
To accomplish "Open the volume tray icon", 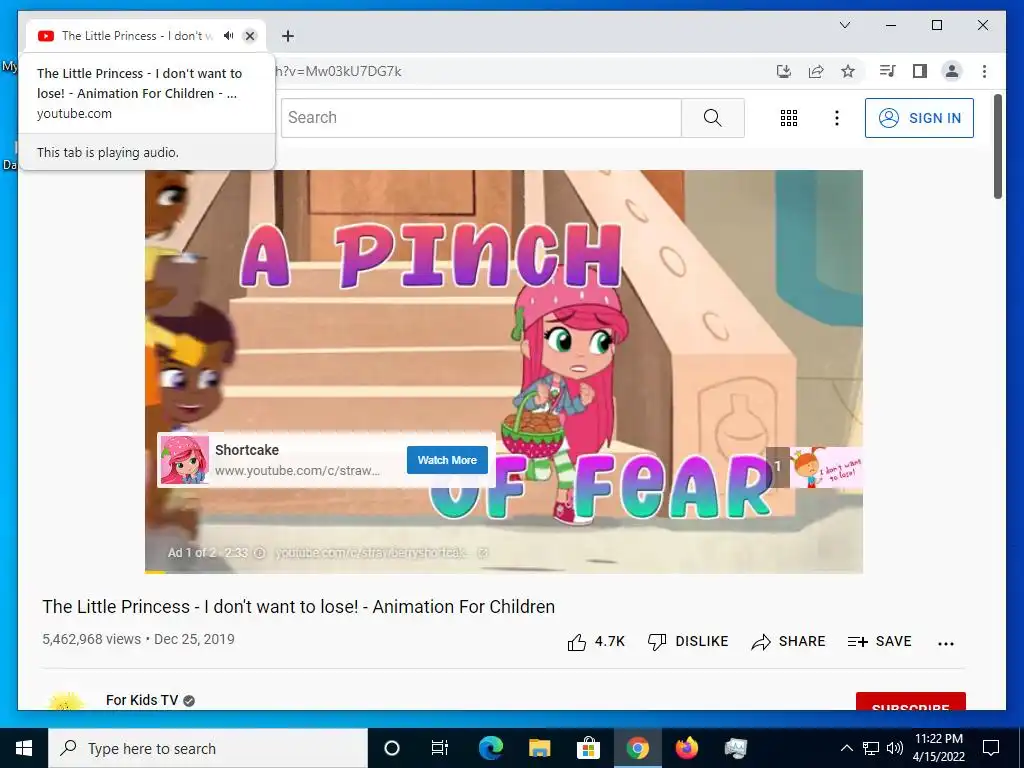I will click(x=895, y=748).
